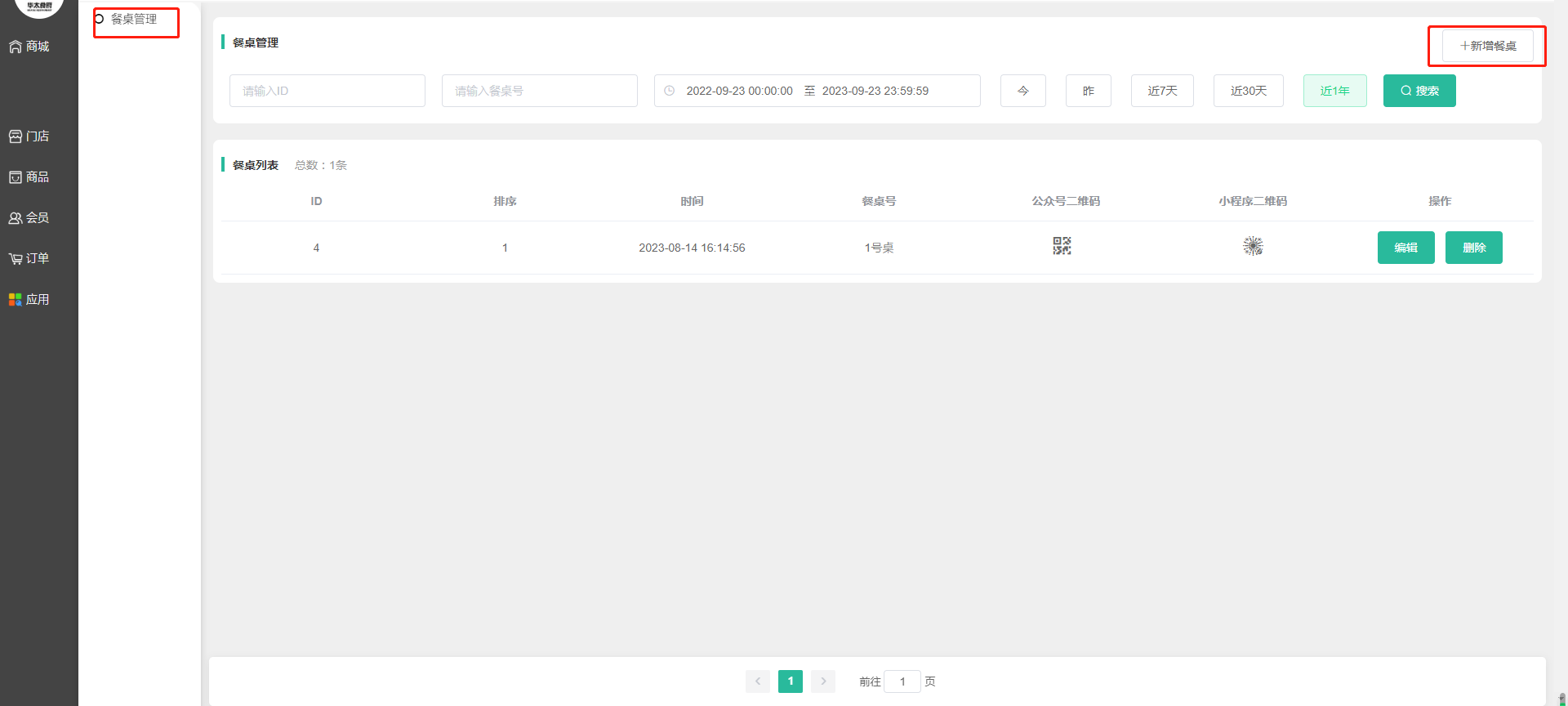Click the 新增餐桌 button
The height and width of the screenshot is (706, 1568).
point(1487,46)
